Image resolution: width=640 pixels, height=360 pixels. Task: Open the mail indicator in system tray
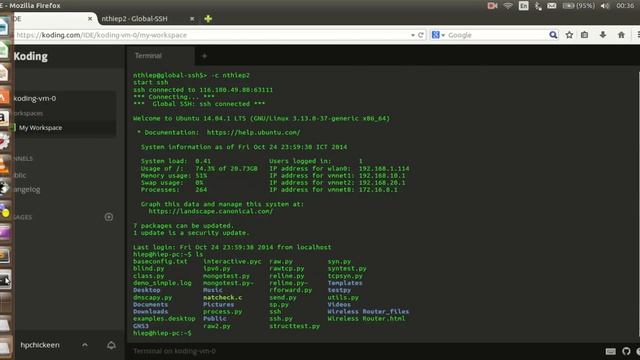tap(551, 6)
